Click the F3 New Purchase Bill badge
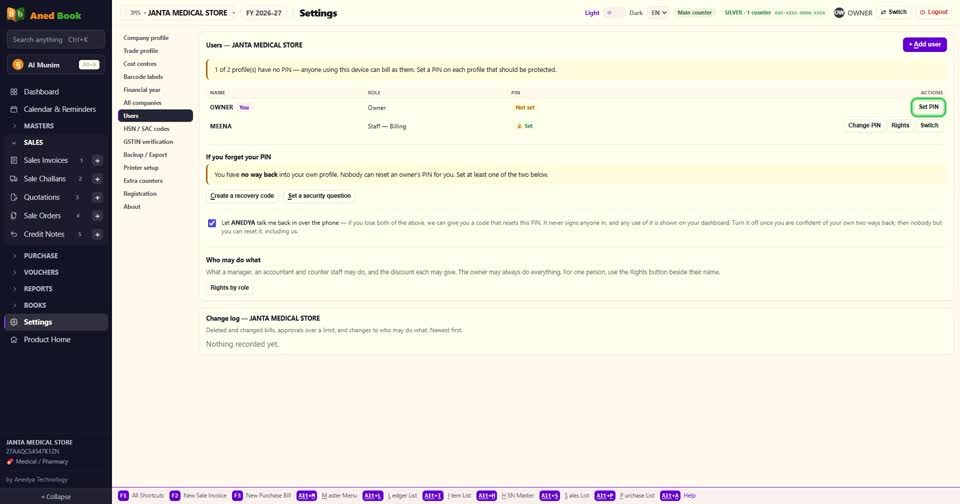Viewport: 960px width, 504px height. pyautogui.click(x=237, y=495)
